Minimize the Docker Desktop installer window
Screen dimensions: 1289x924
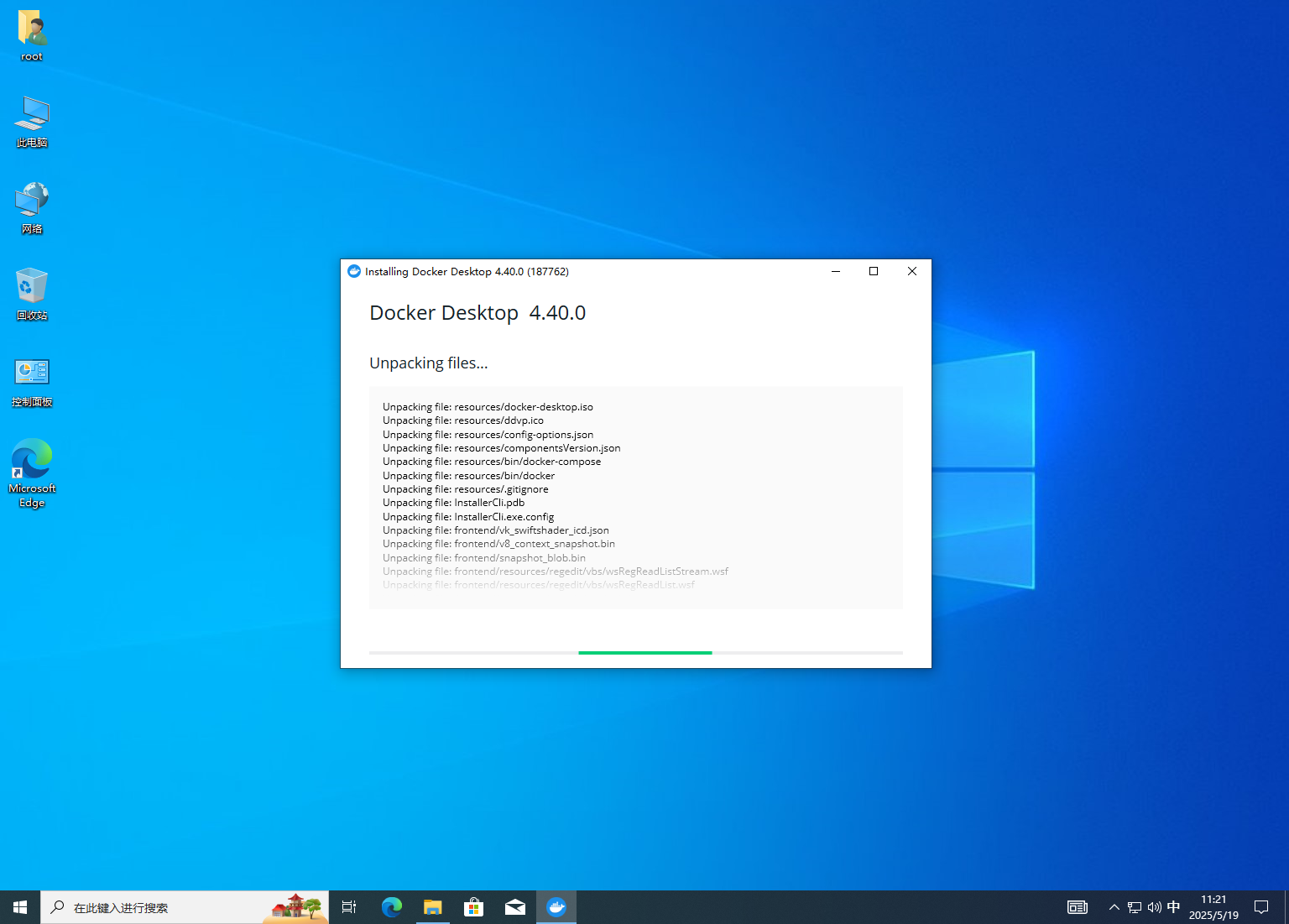click(836, 271)
